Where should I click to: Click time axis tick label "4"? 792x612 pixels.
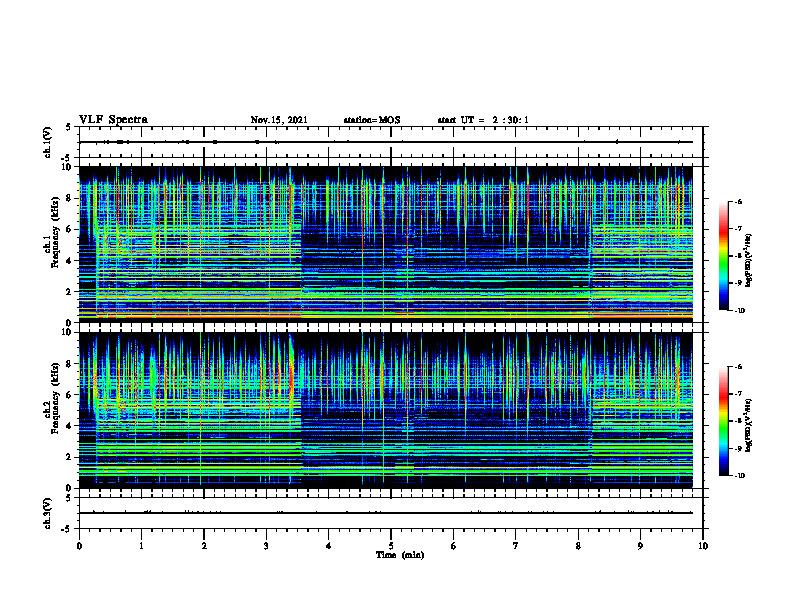click(328, 546)
